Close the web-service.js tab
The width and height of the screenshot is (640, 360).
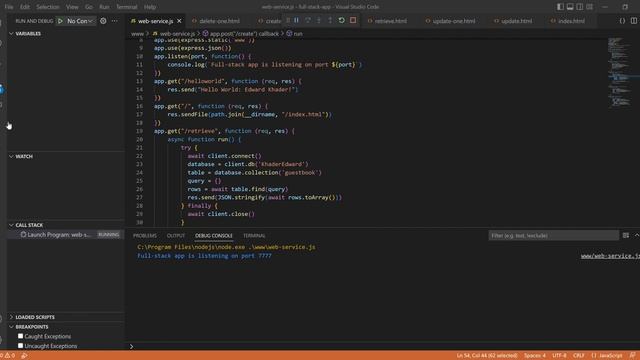[179, 21]
